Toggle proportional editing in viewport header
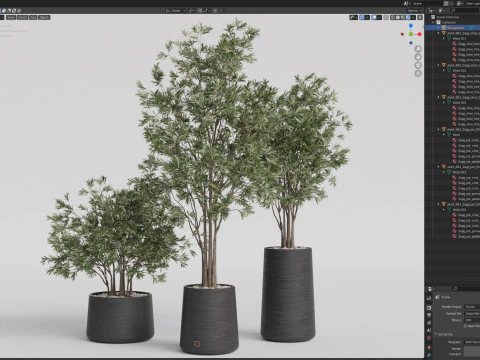Viewport: 480px width, 360px height. click(215, 11)
